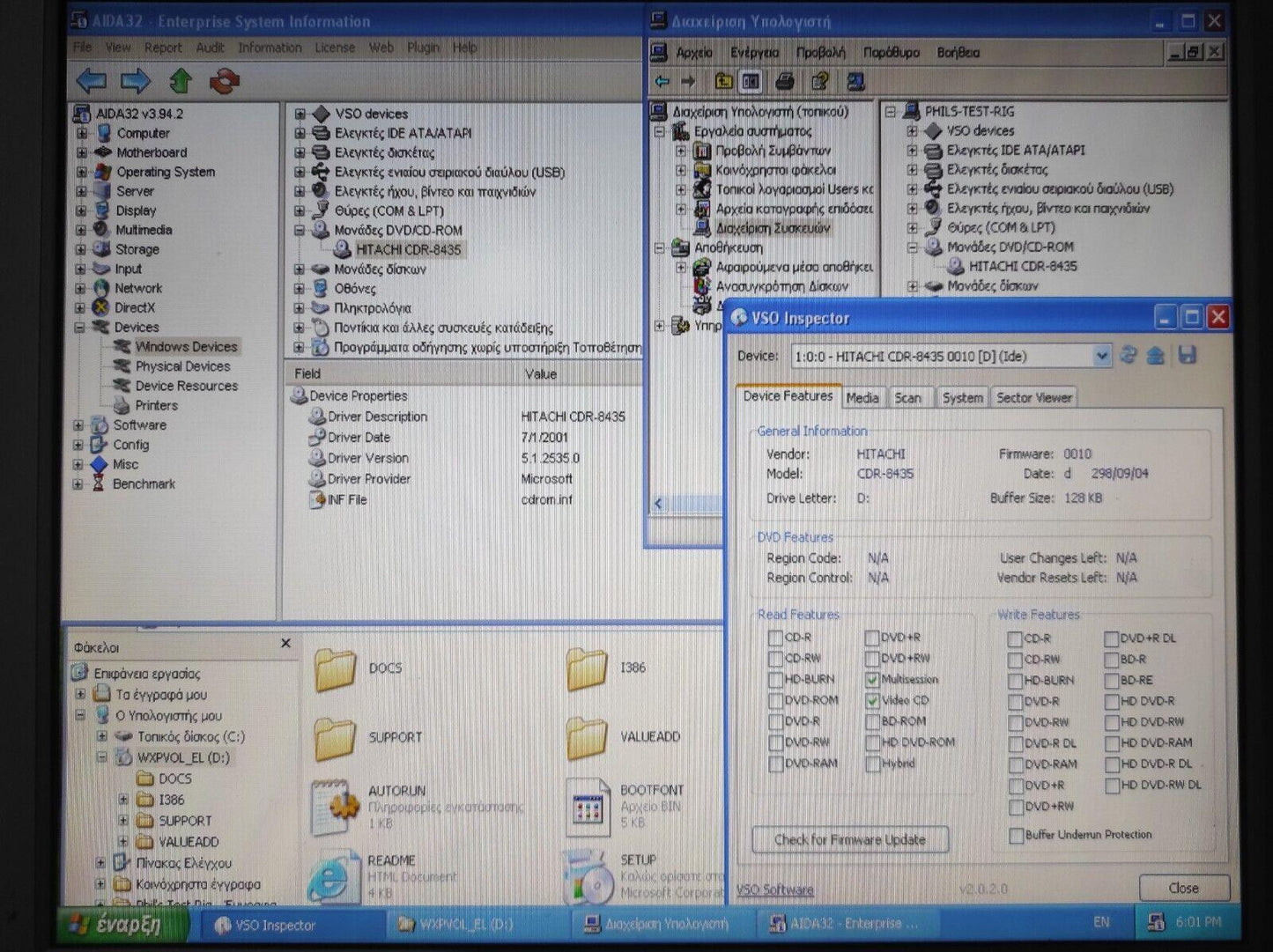This screenshot has width=1273, height=952.
Task: Open the Device dropdown in VSO Inspector
Action: pos(1101,356)
